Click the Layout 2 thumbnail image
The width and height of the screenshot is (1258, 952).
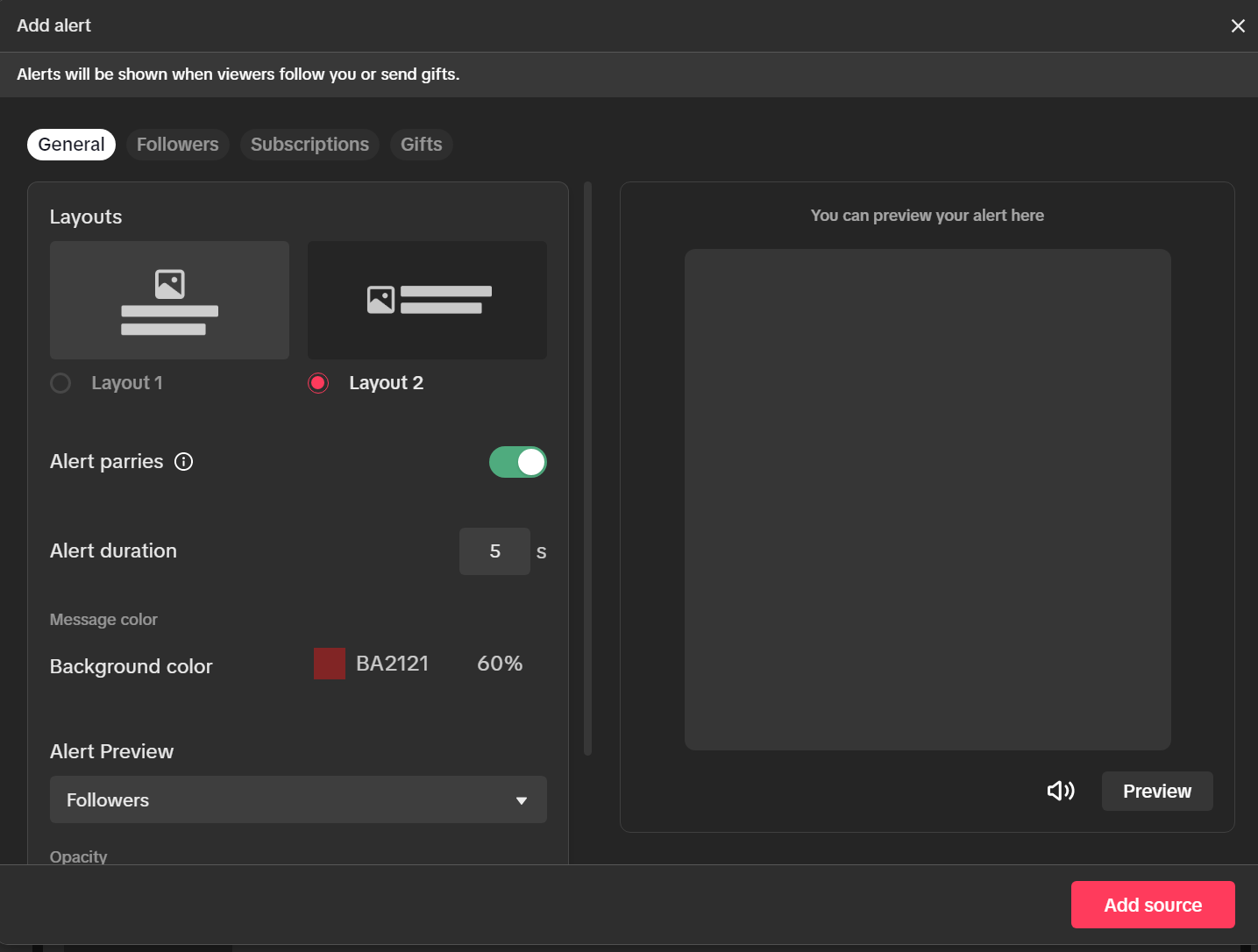click(427, 300)
